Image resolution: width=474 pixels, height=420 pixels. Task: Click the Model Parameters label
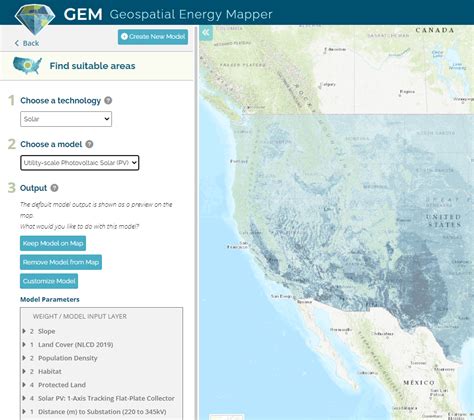50,299
